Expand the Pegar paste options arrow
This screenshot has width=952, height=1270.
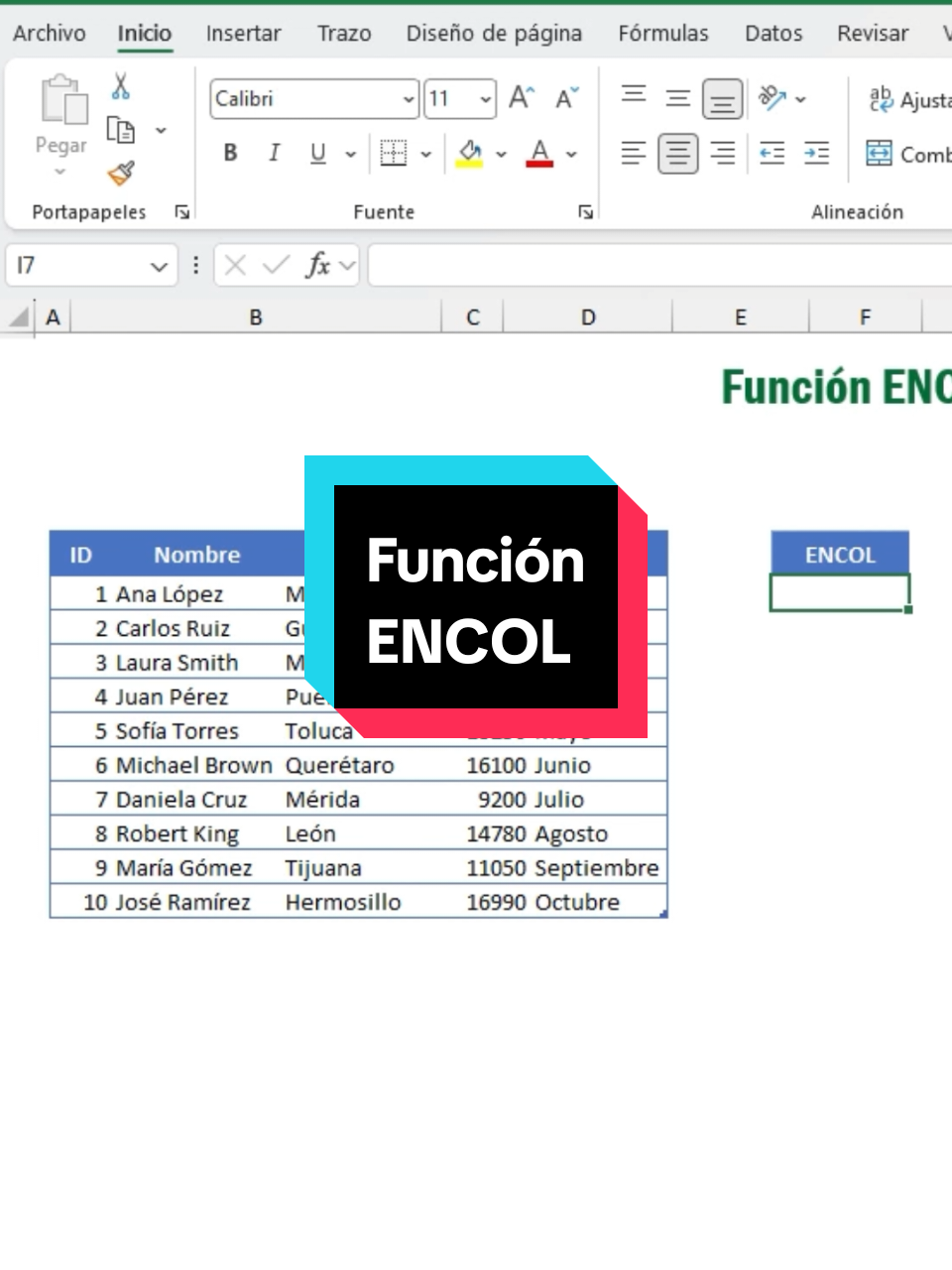[x=60, y=172]
